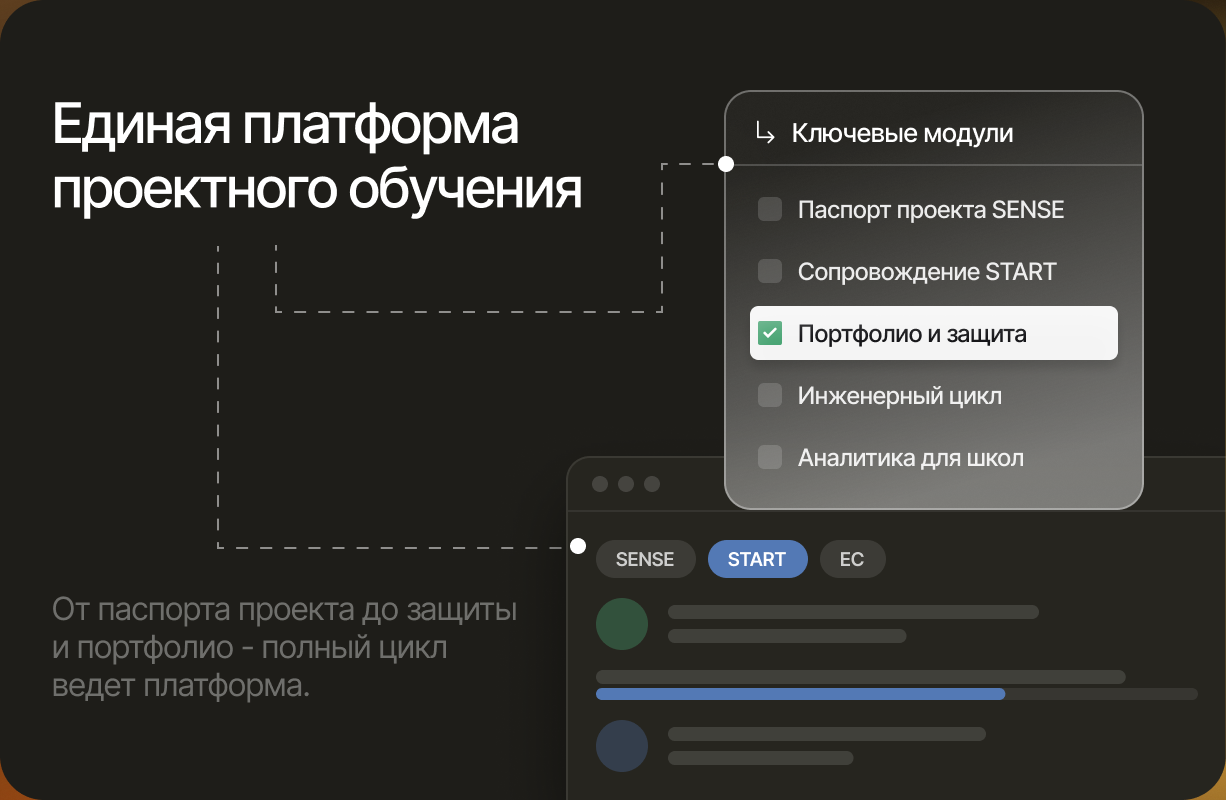The width and height of the screenshot is (1226, 800).
Task: Check the Паспорт проекта SENSE checkbox
Action: click(770, 210)
